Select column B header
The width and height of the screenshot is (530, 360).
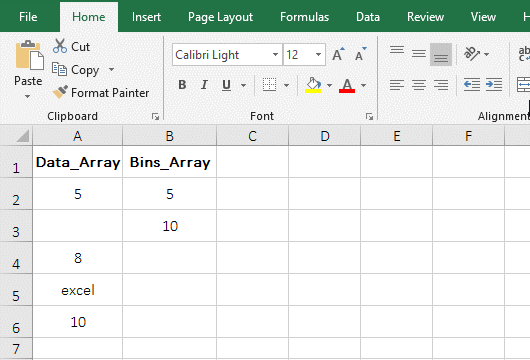[170, 136]
